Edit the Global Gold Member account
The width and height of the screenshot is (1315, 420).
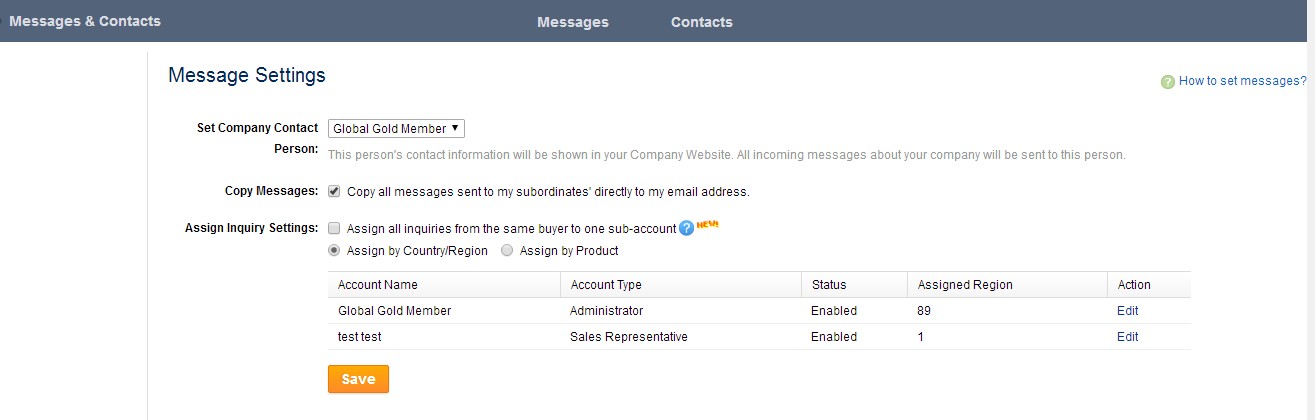point(1127,311)
